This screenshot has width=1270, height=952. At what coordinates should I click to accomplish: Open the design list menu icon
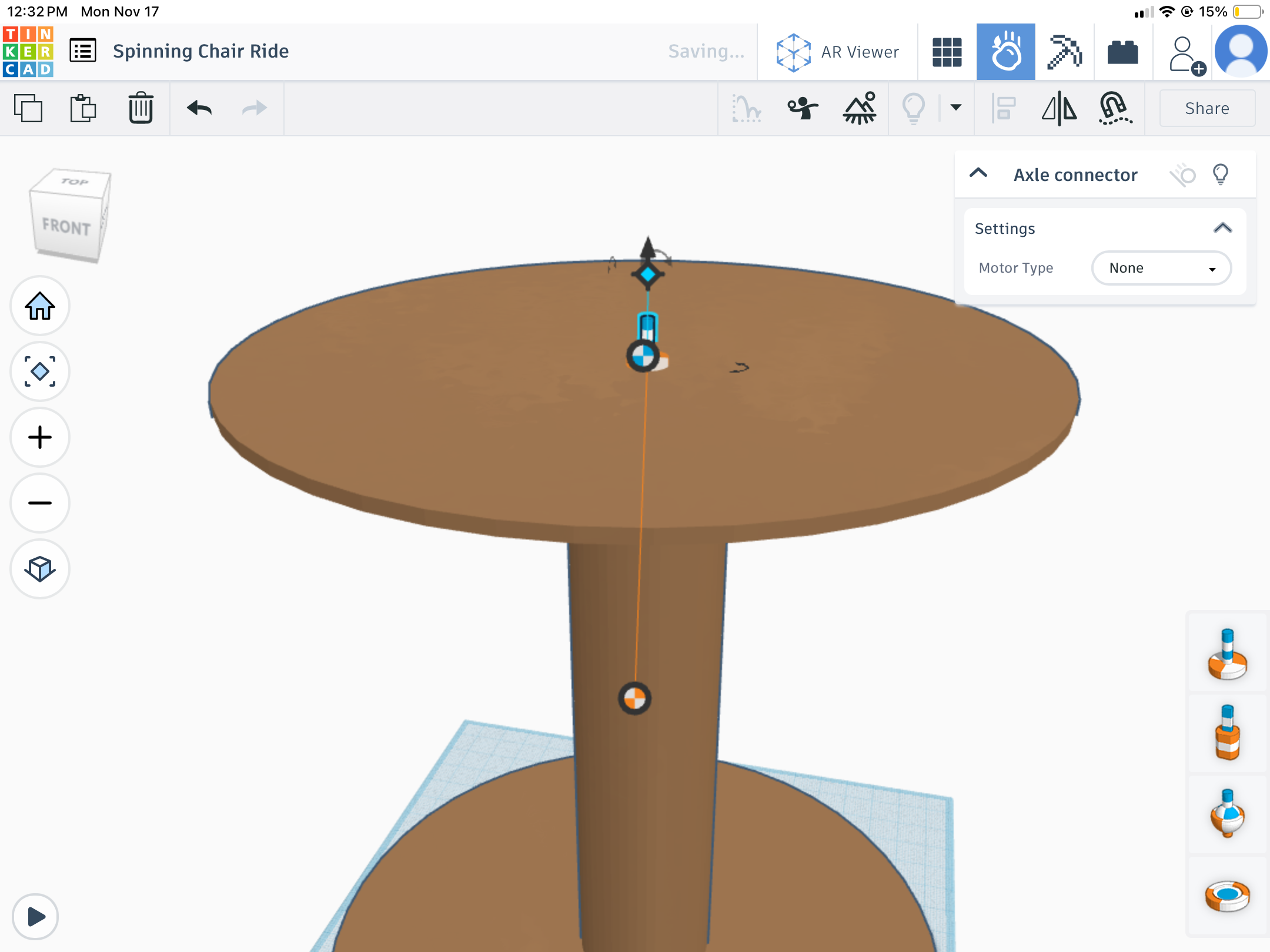[x=83, y=51]
